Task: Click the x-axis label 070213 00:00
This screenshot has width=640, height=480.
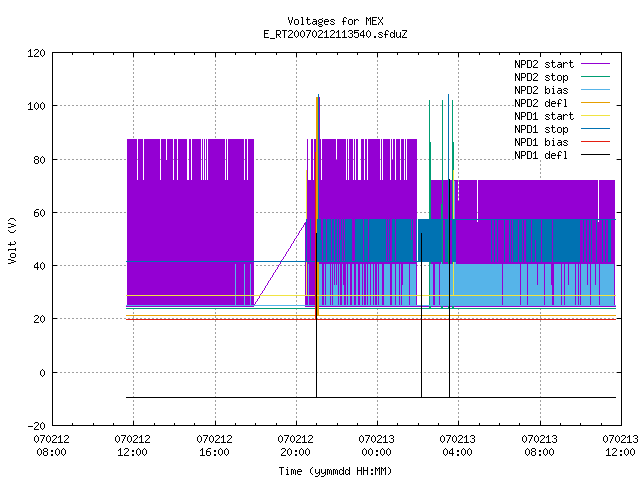Action: coord(377,446)
